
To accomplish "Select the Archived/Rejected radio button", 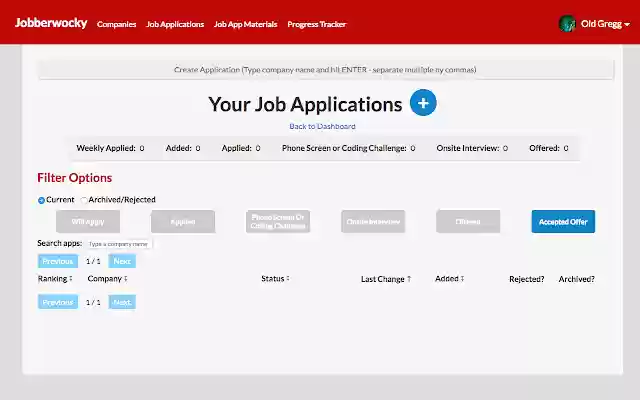I will click(x=84, y=200).
